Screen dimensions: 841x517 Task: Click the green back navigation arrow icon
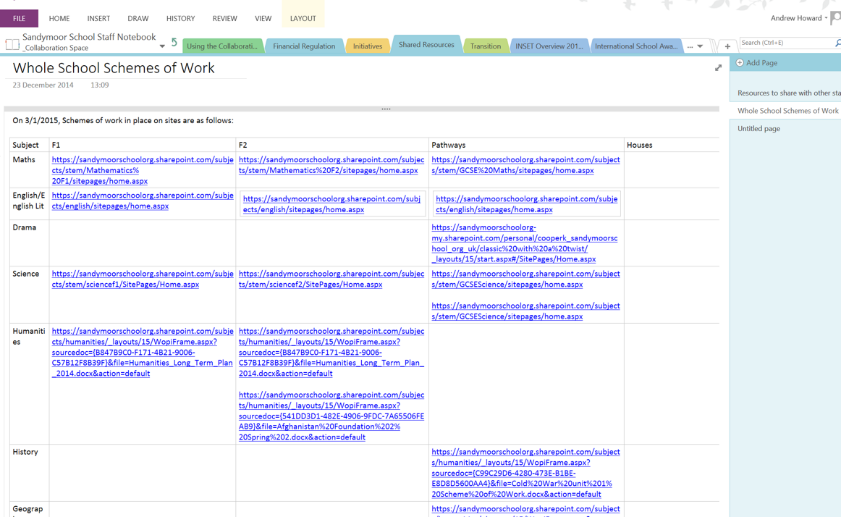point(174,42)
